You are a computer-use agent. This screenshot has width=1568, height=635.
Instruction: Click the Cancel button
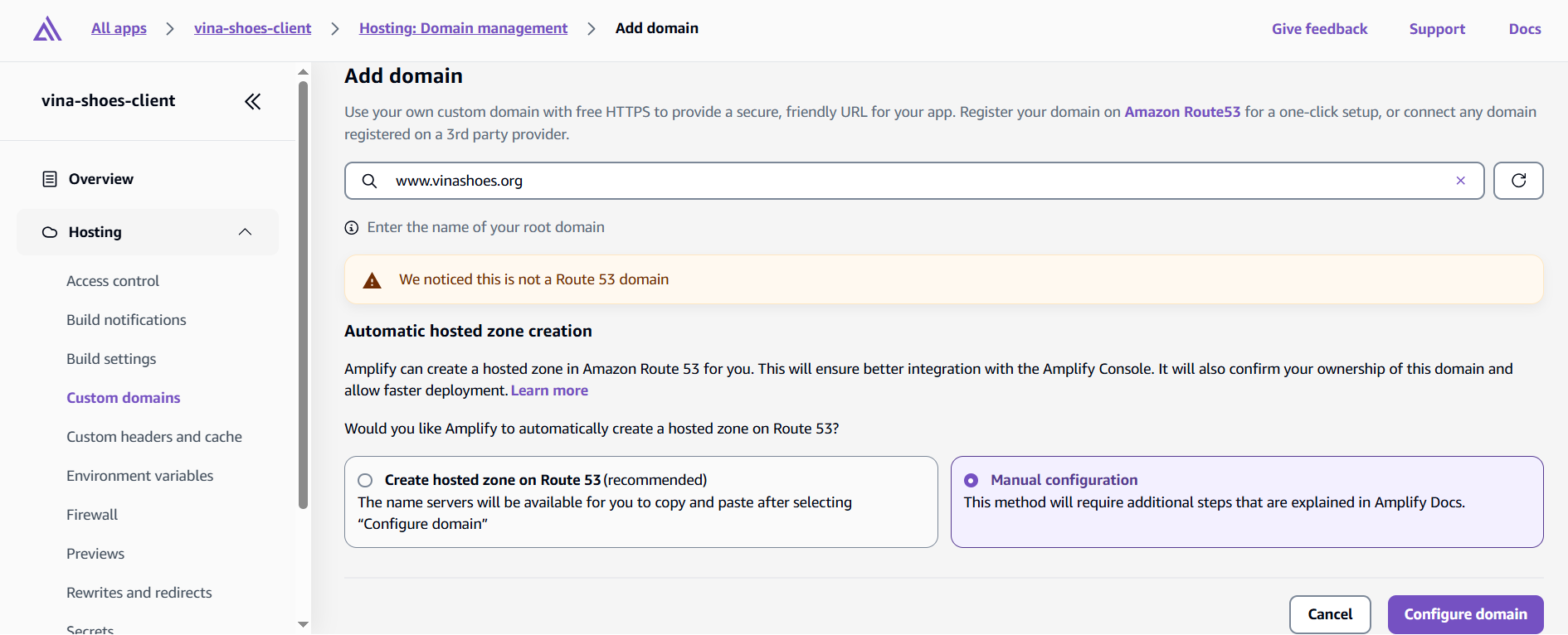point(1330,614)
